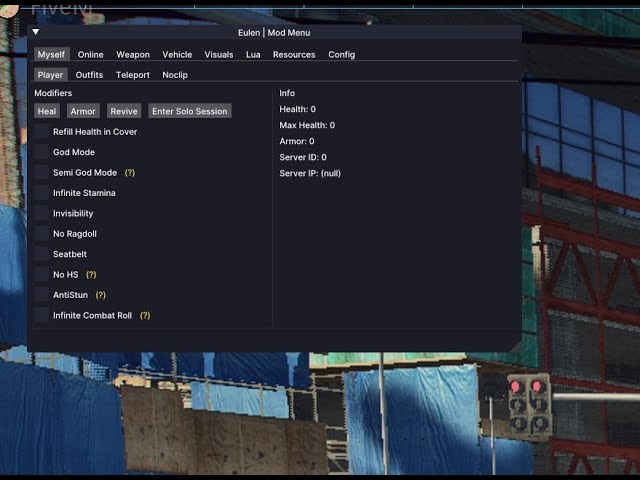Toggle the Infinite Combat Roll checkbox
Screen dimensions: 640x480
pos(42,315)
